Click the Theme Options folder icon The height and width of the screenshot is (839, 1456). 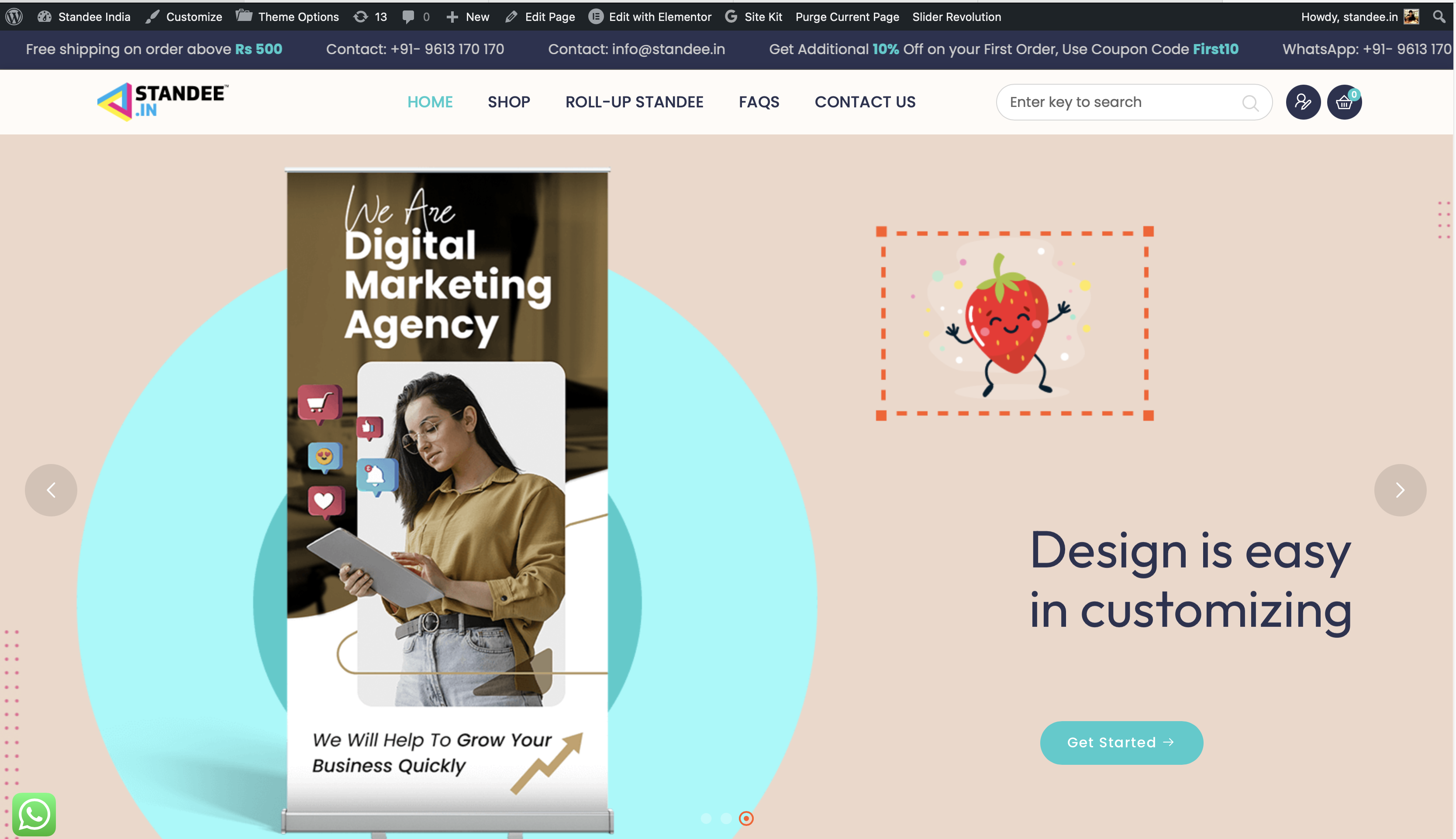(244, 16)
